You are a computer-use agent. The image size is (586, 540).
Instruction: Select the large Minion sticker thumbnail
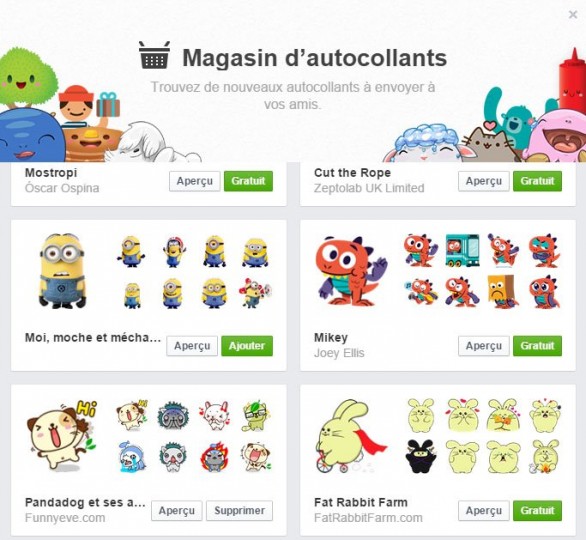point(62,271)
